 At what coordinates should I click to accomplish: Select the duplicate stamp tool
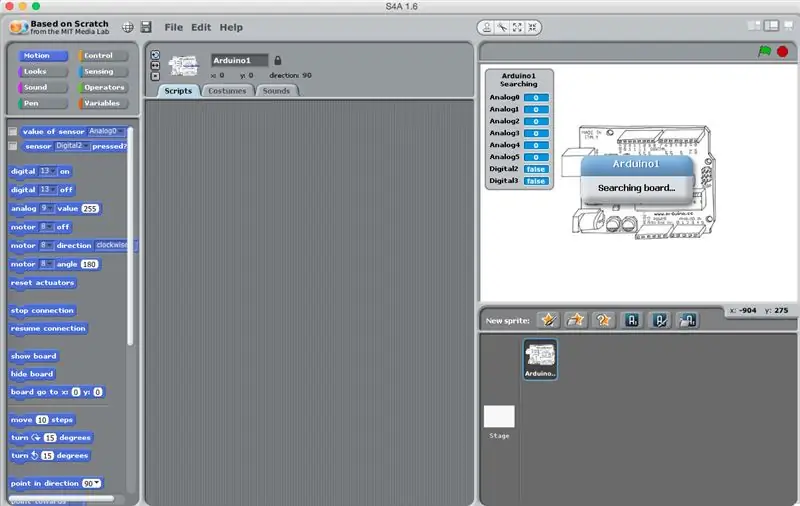[487, 28]
